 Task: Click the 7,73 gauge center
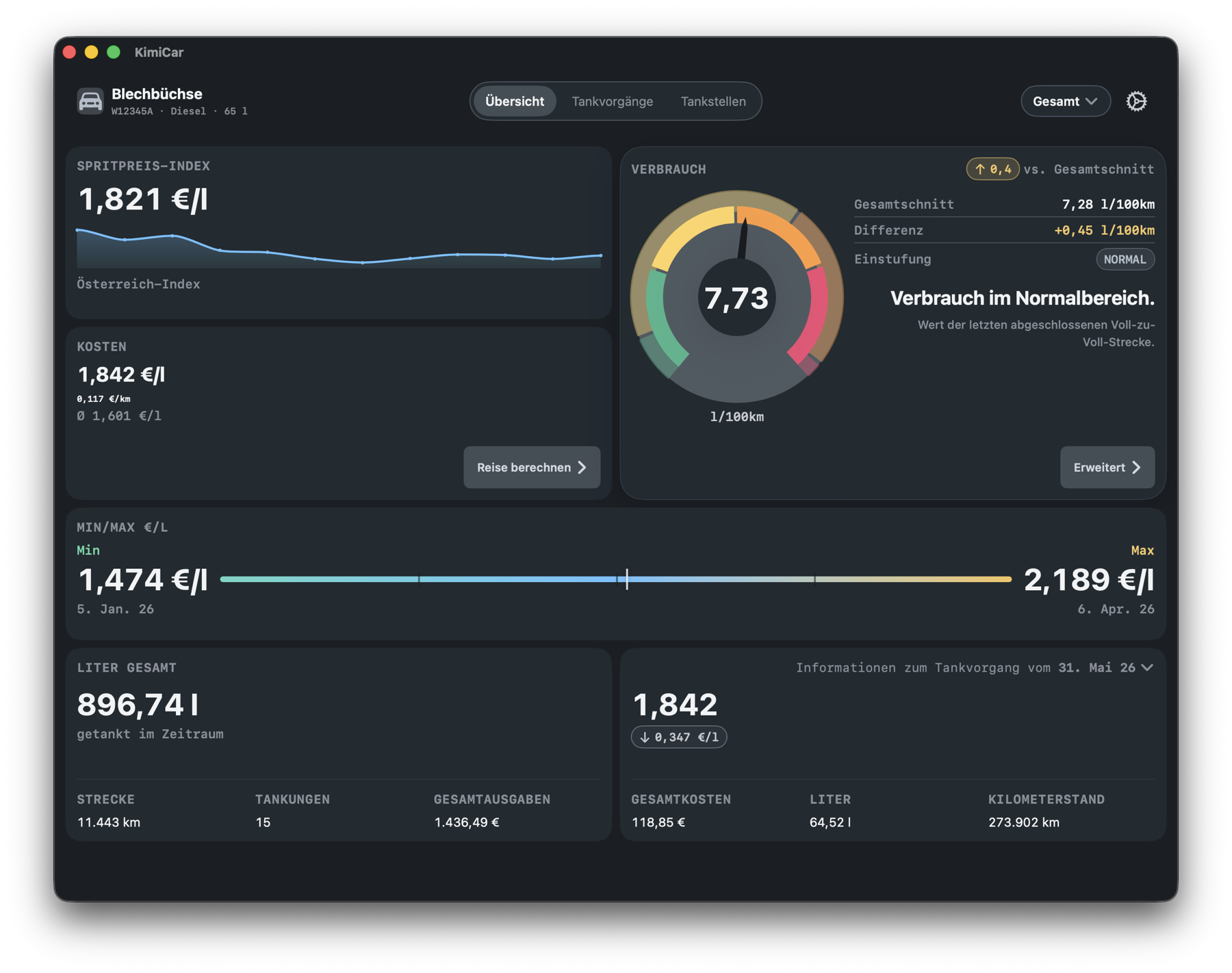736,297
